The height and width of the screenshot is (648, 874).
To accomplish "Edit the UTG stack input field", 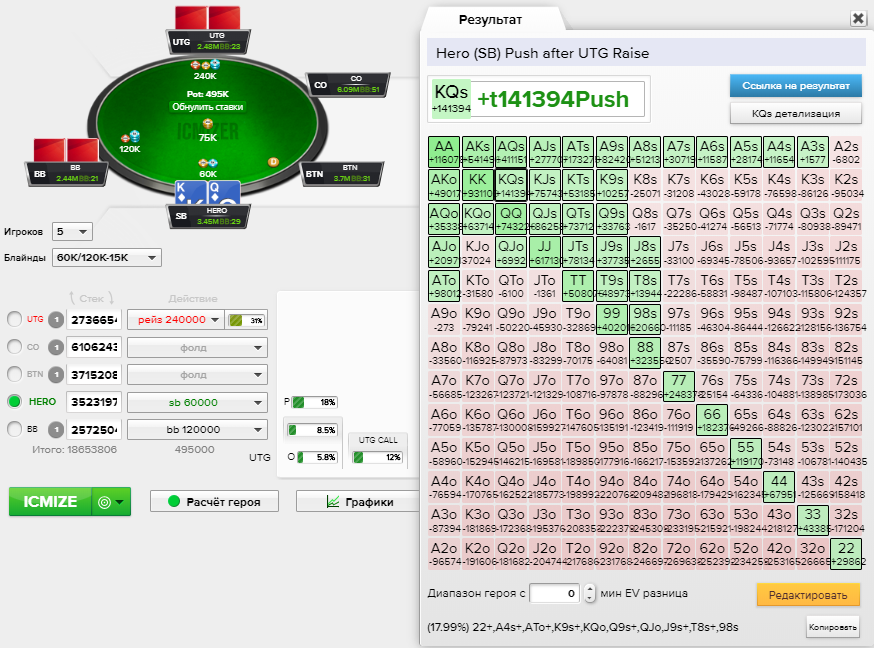I will tap(93, 320).
